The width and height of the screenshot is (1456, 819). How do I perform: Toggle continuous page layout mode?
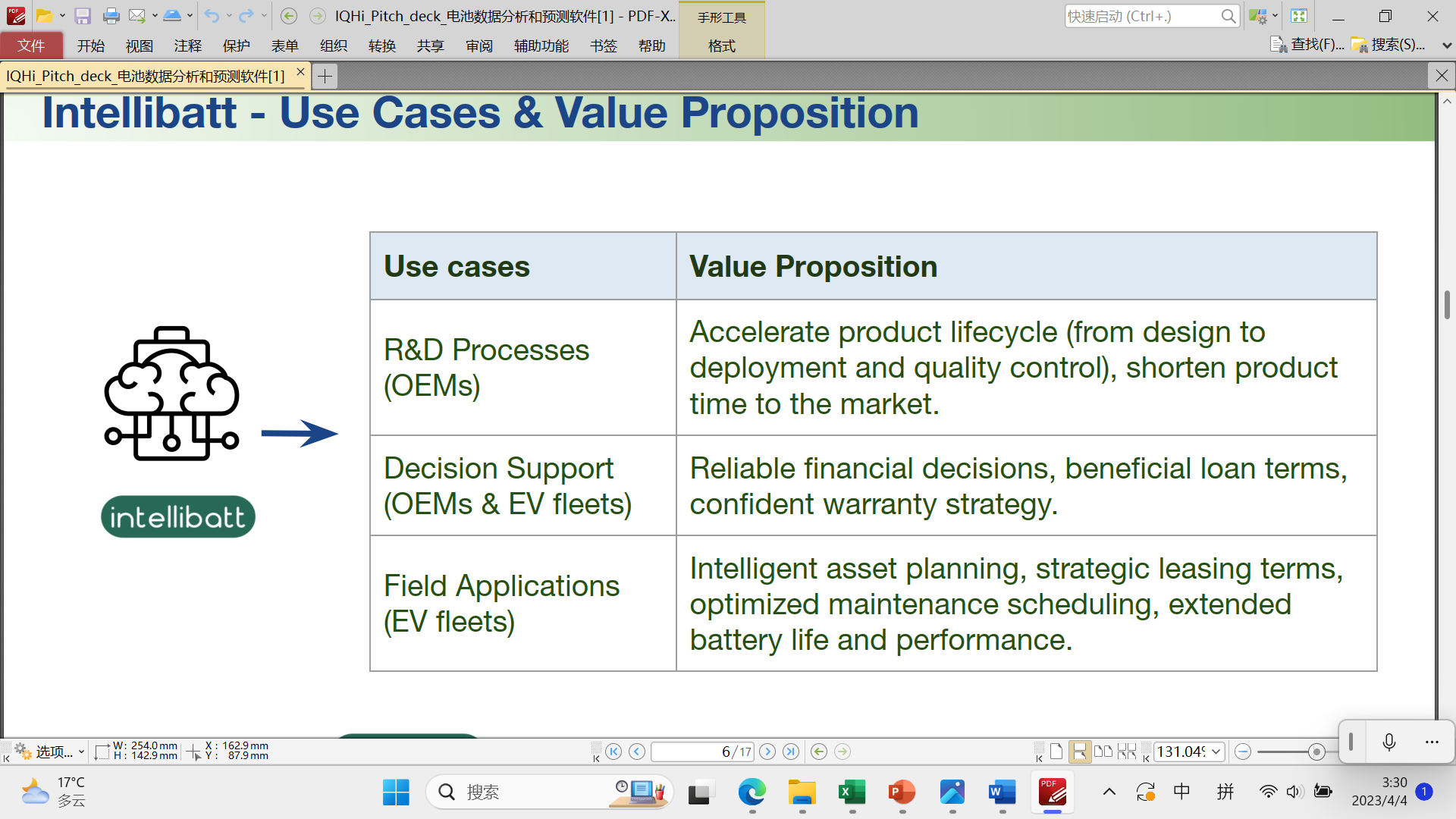(x=1079, y=752)
